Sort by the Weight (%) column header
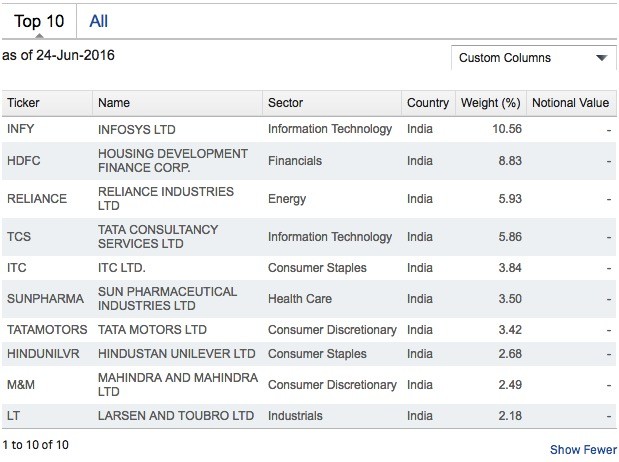 click(490, 103)
